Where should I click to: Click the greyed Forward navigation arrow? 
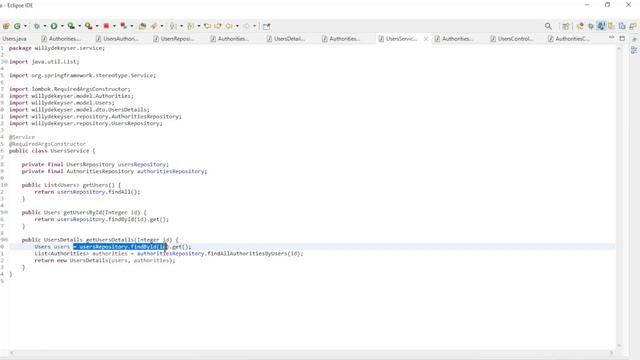pos(246,26)
